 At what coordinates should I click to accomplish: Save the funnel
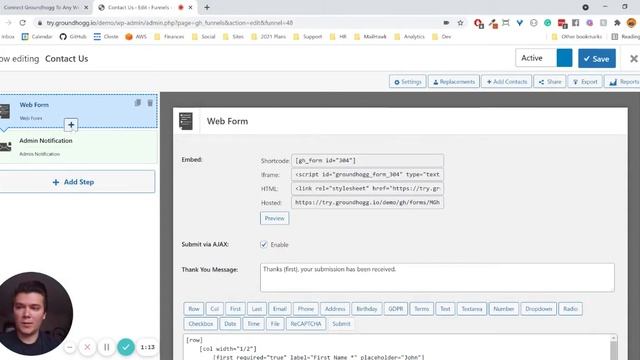point(597,58)
